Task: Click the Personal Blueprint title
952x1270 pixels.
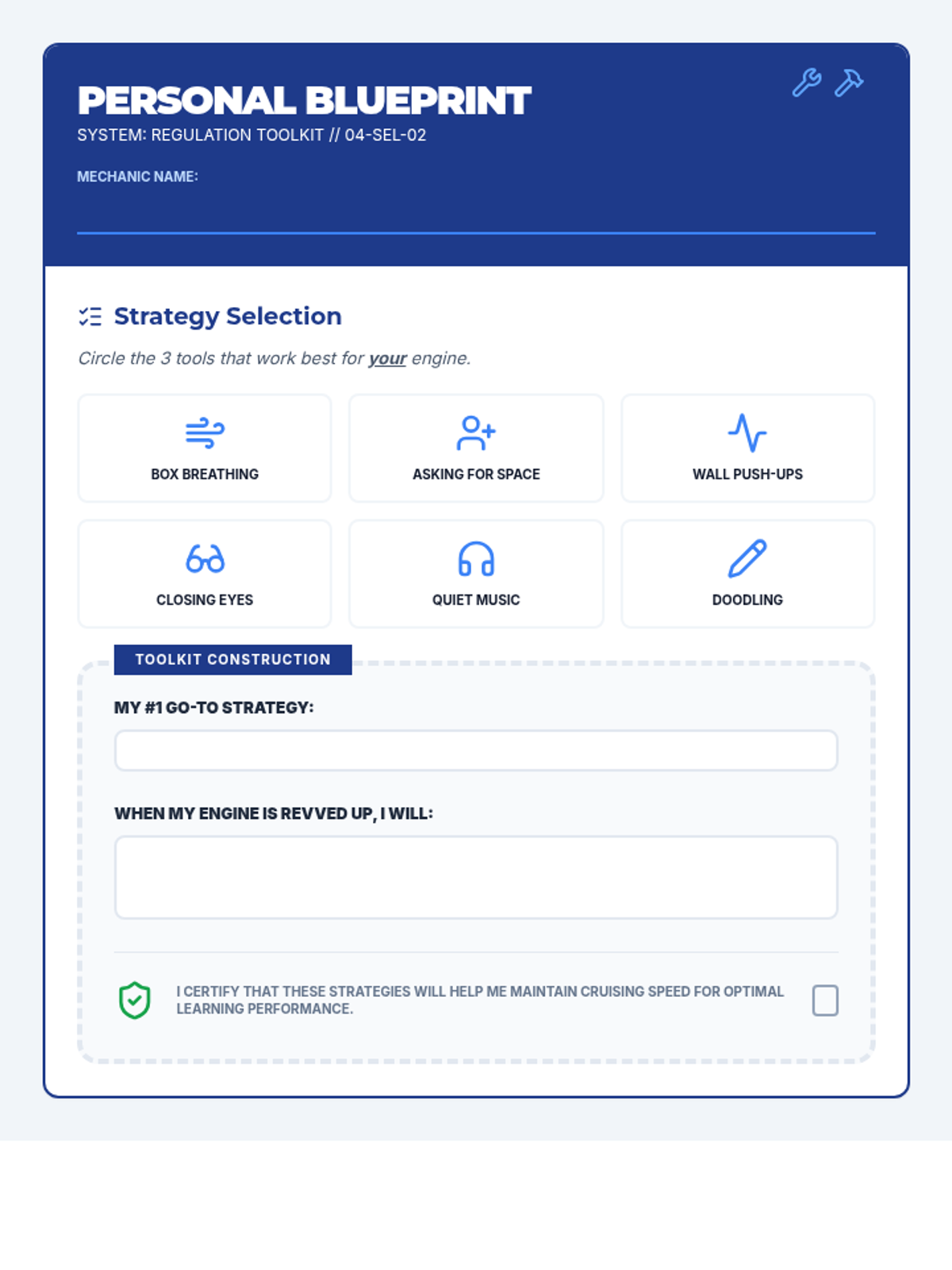Action: point(304,101)
